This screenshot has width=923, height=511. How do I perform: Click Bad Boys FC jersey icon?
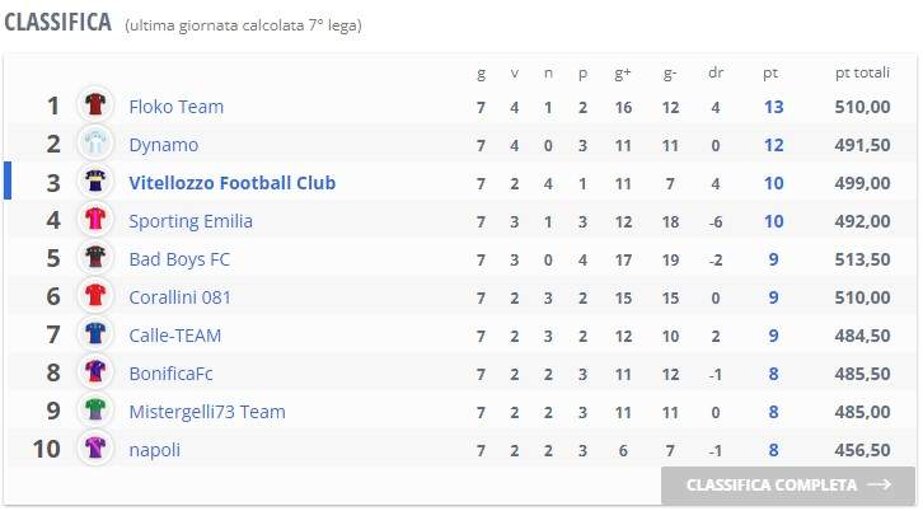coord(95,258)
